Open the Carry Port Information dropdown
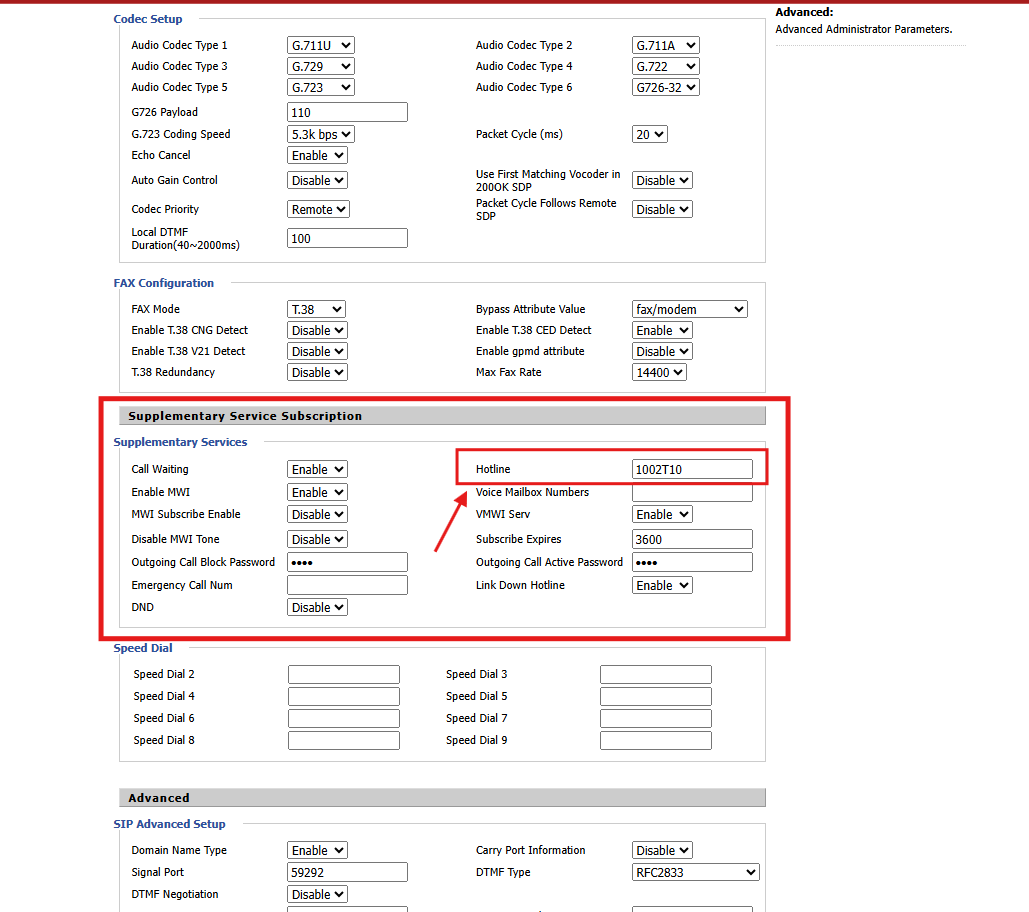The image size is (1029, 912). click(x=662, y=850)
